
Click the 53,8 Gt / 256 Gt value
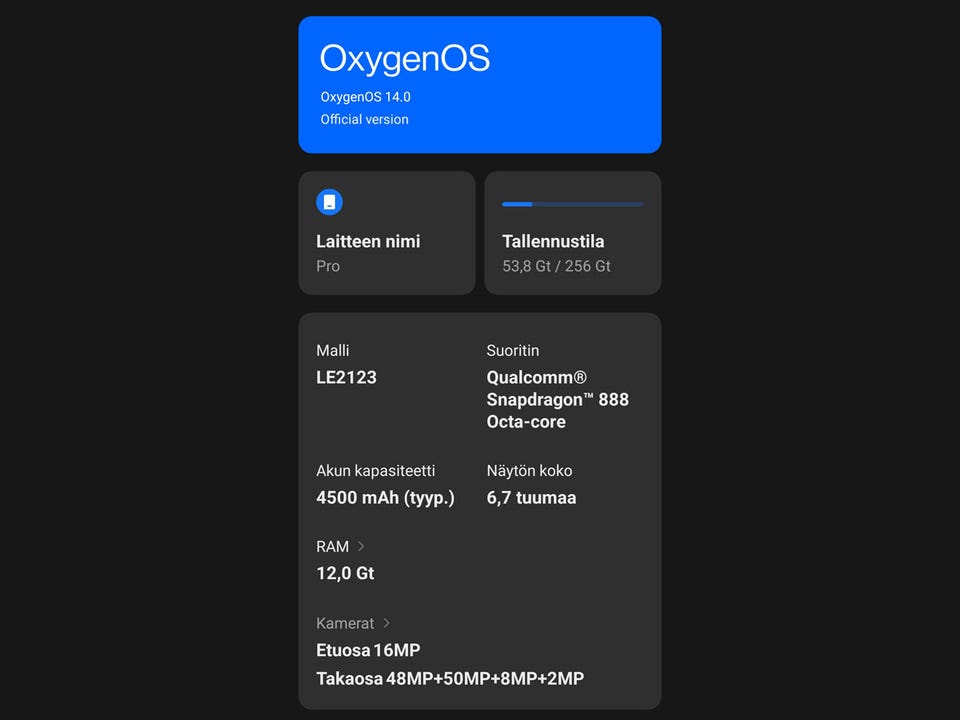tap(557, 266)
